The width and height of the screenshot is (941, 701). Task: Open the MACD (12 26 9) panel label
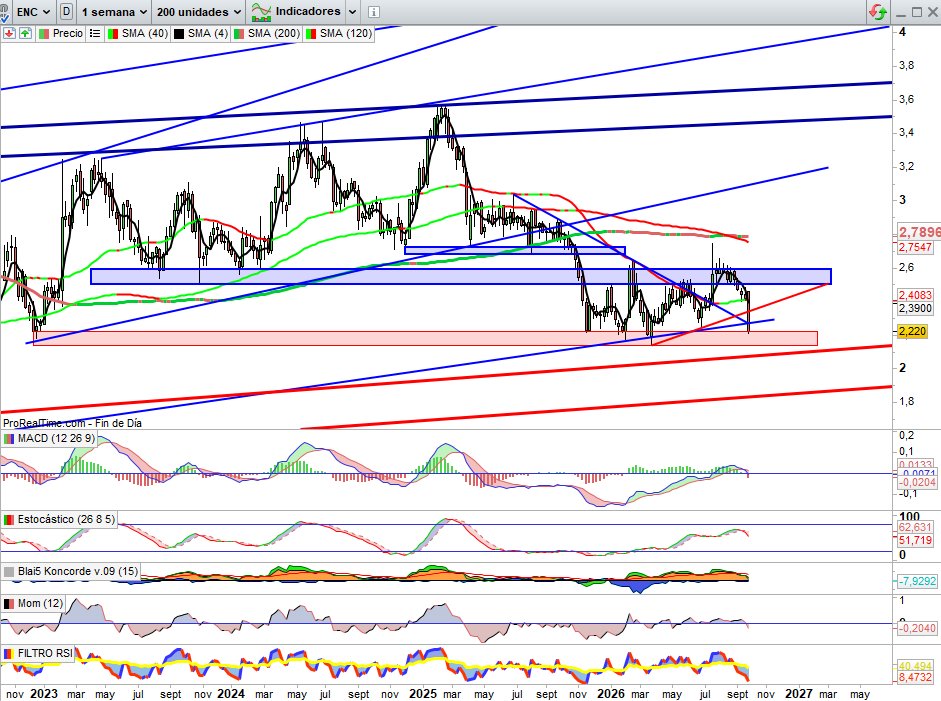[56, 439]
